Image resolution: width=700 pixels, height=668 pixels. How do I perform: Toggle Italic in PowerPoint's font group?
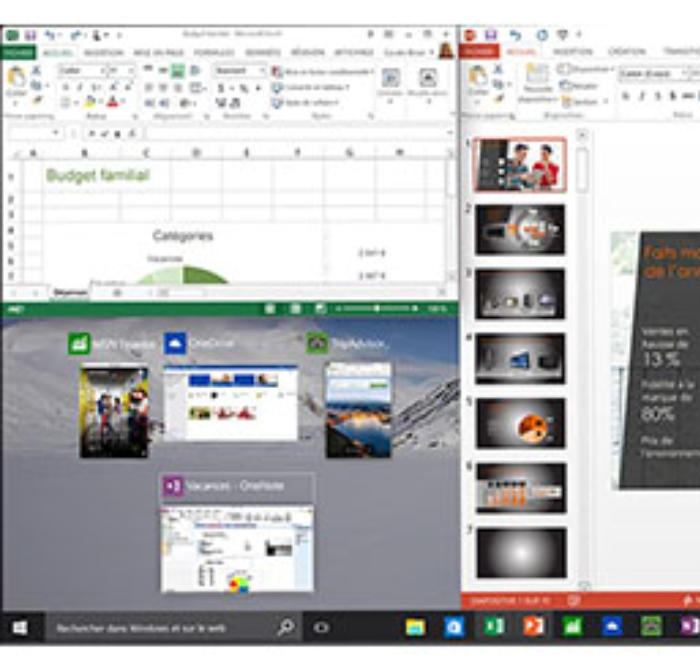pos(642,96)
